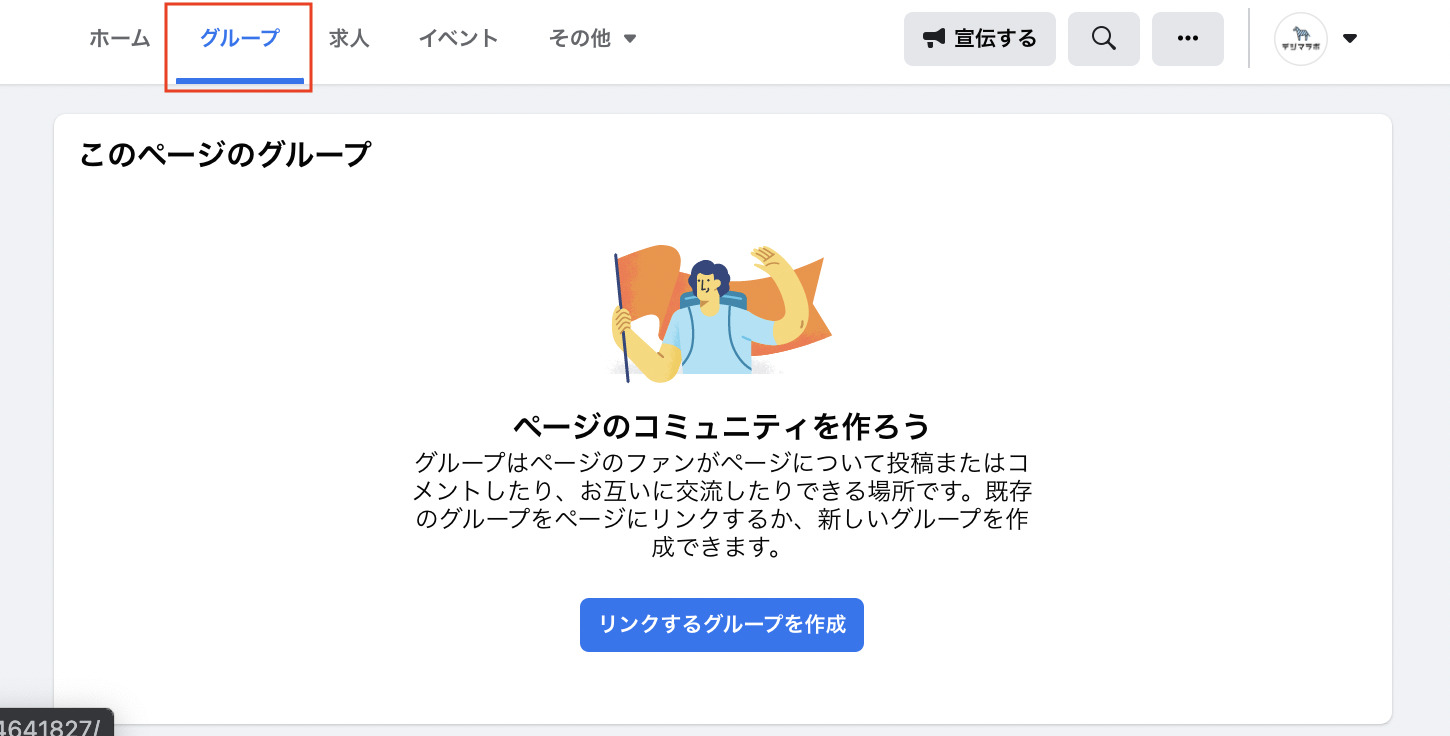Click the page profile avatar icon

(x=1301, y=39)
